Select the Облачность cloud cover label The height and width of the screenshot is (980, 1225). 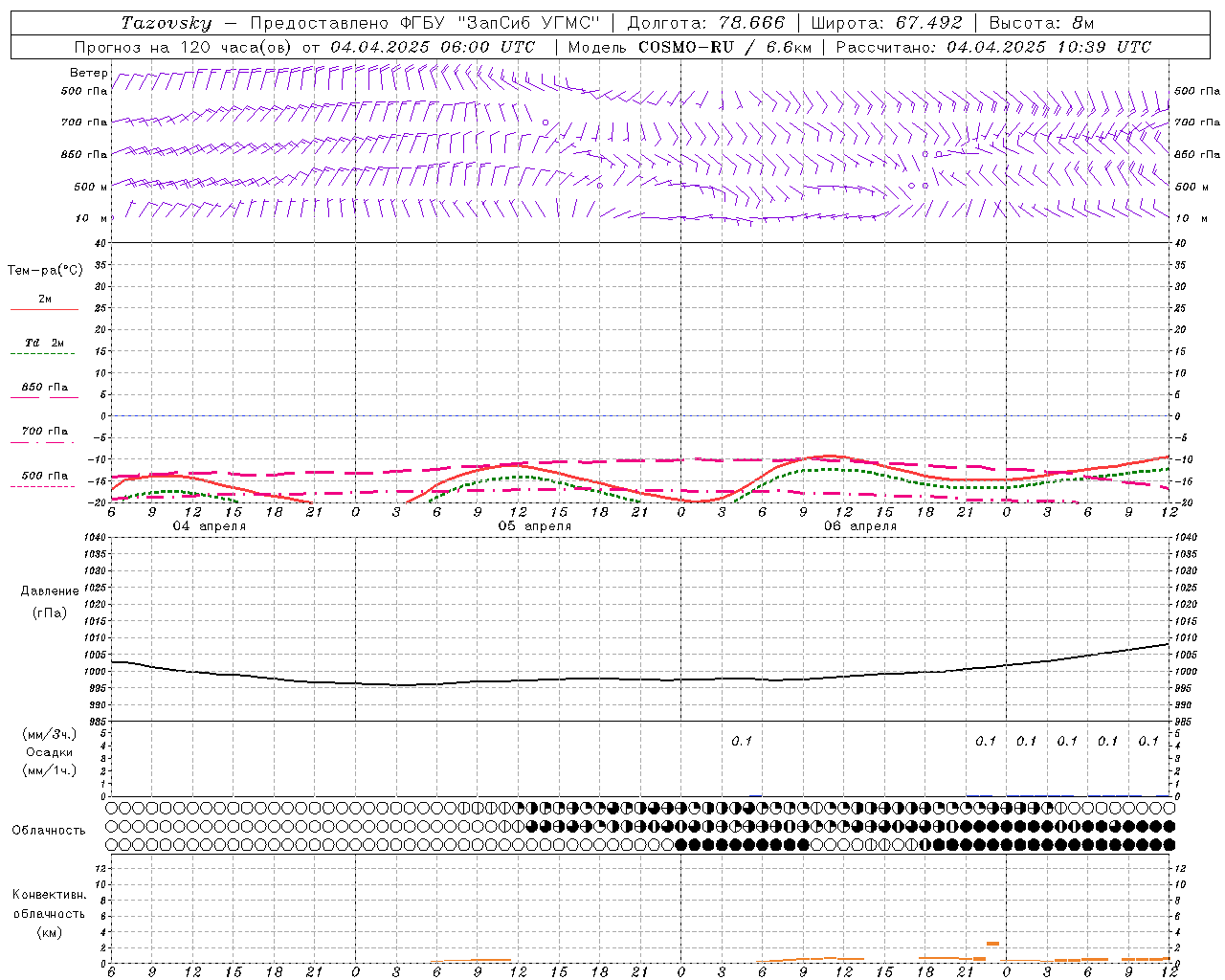tap(49, 830)
